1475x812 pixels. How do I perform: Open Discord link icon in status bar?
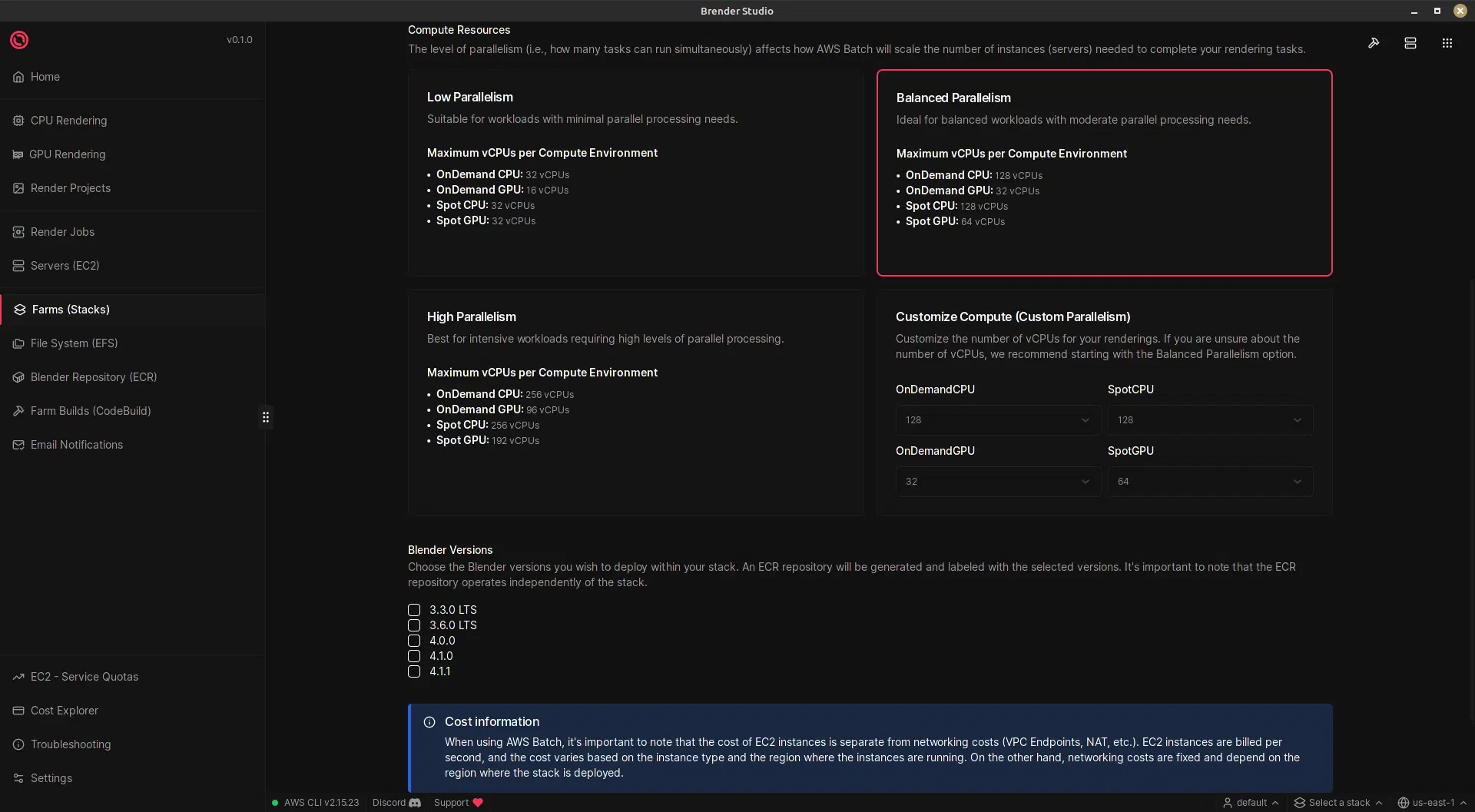tap(415, 803)
